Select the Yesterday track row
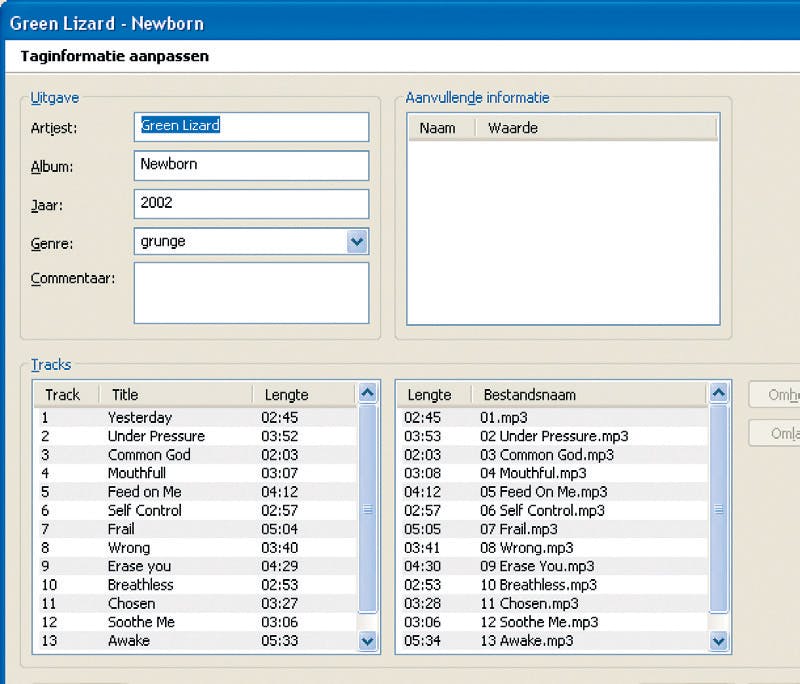Screen dimensions: 800x684 (x=140, y=417)
